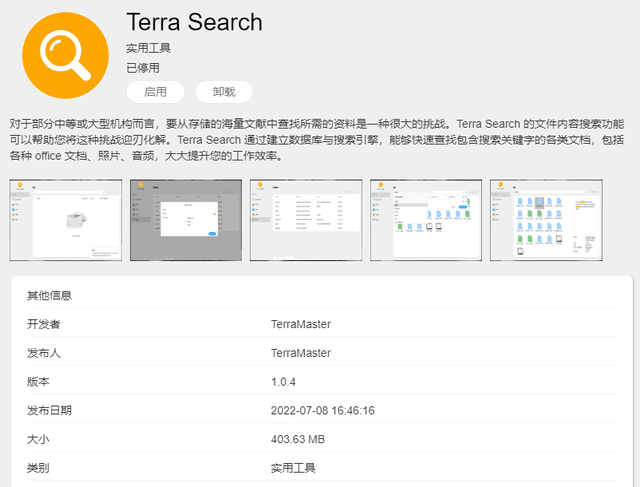Open the screenshot thumbnail showing an empty box

tap(66, 220)
